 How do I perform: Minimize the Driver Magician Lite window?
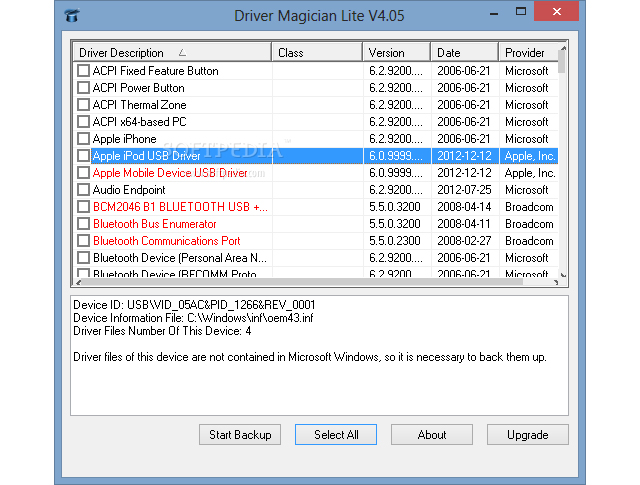[x=496, y=12]
